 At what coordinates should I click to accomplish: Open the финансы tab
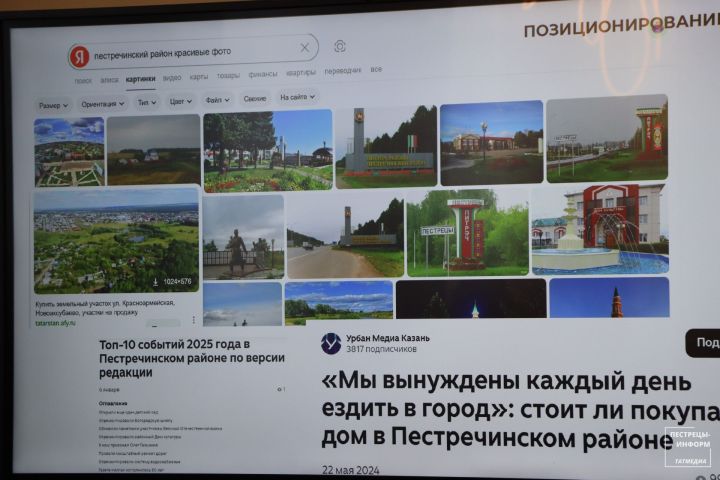point(263,74)
